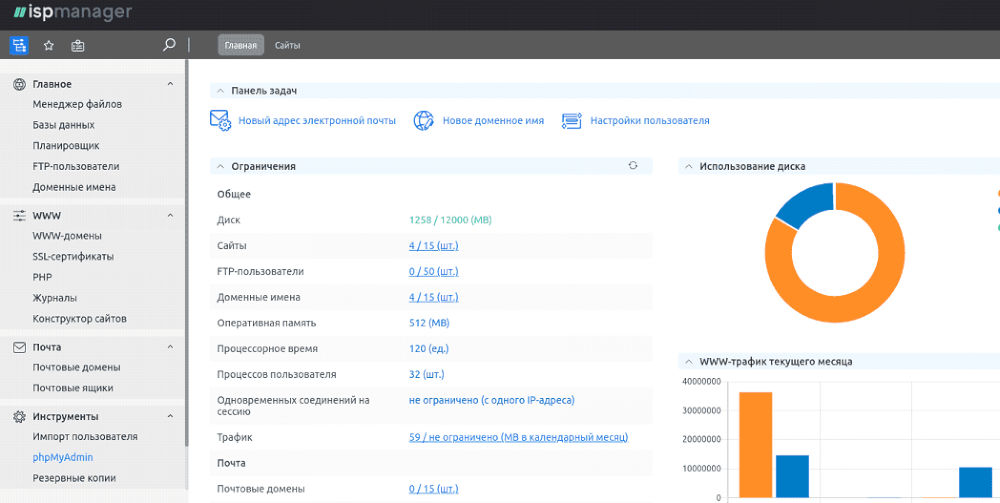
Task: Collapse the WWW sidebar section
Action: pos(170,215)
